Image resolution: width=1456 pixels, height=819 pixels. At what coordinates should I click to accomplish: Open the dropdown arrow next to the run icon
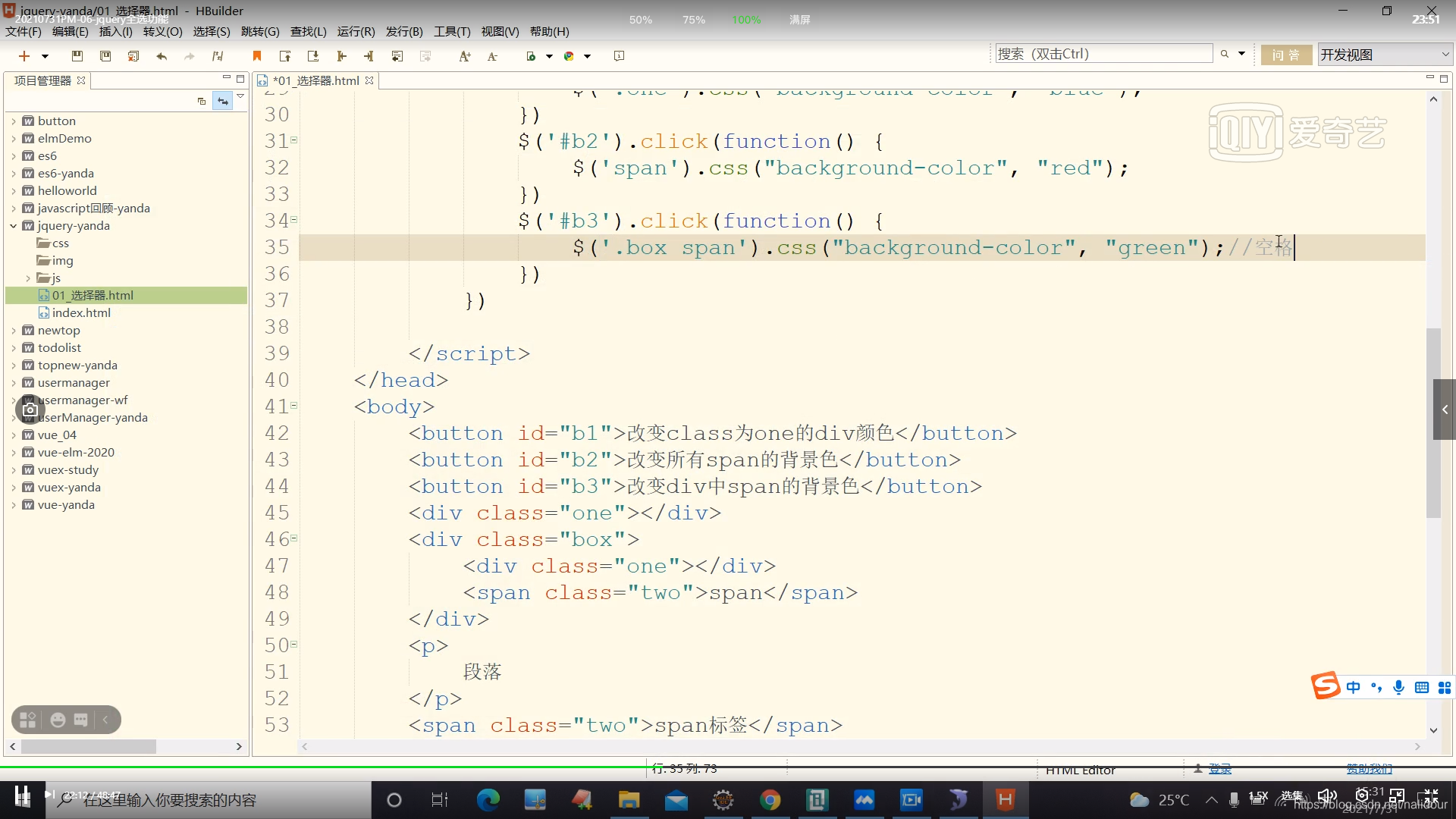pyautogui.click(x=549, y=56)
